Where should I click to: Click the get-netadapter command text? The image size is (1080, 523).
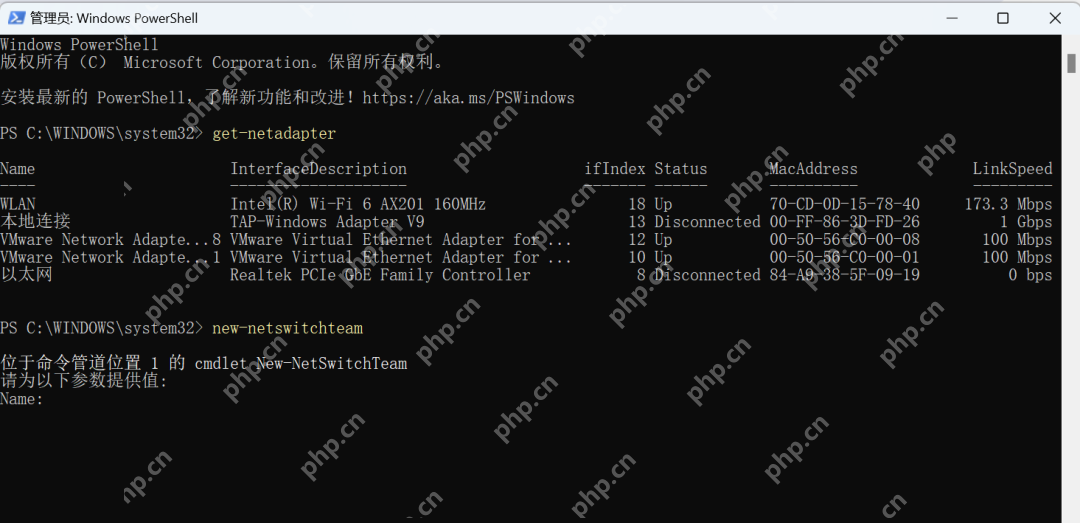coord(274,134)
